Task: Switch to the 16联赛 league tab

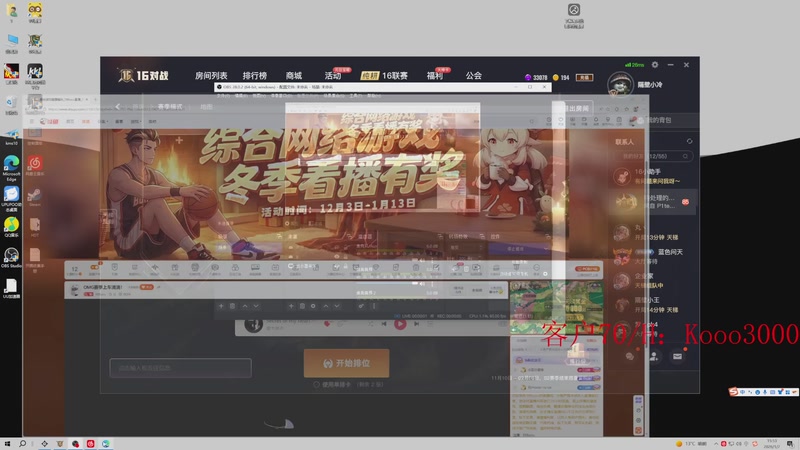Action: 394,76
